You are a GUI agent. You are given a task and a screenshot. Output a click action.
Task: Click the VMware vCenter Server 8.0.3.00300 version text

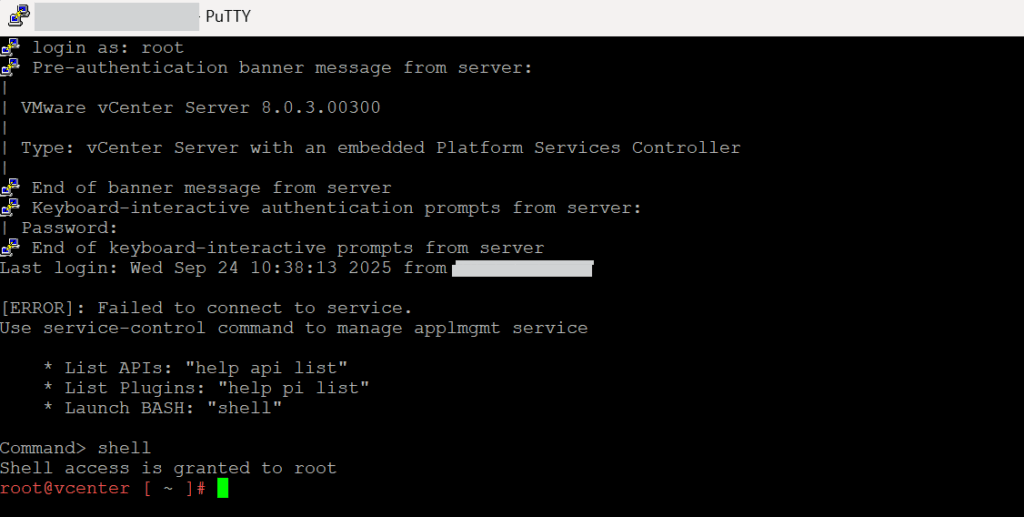200,107
